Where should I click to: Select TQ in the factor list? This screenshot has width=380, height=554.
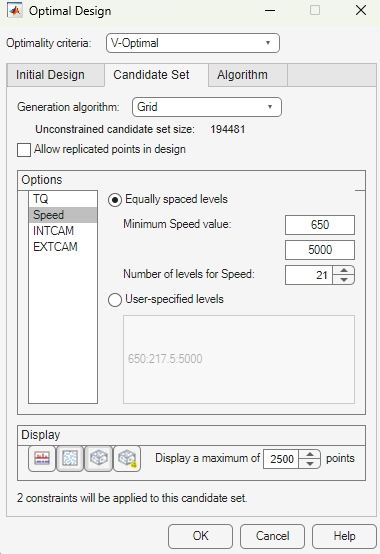pyautogui.click(x=63, y=199)
